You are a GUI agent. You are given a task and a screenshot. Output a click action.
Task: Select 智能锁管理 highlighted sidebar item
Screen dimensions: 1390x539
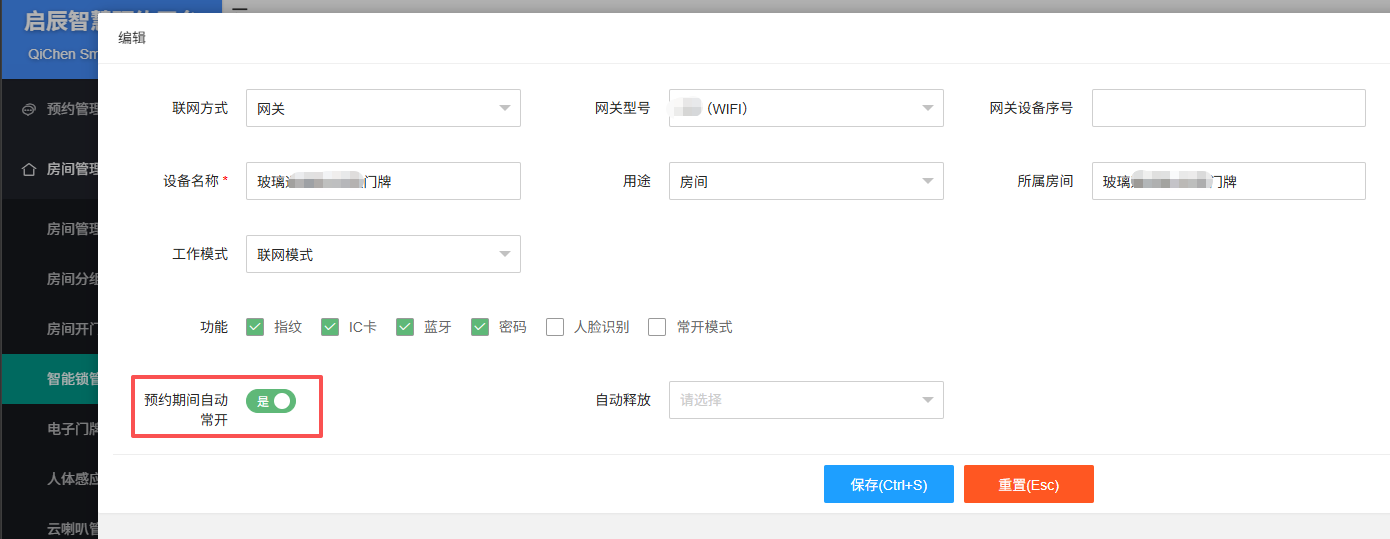[49, 379]
